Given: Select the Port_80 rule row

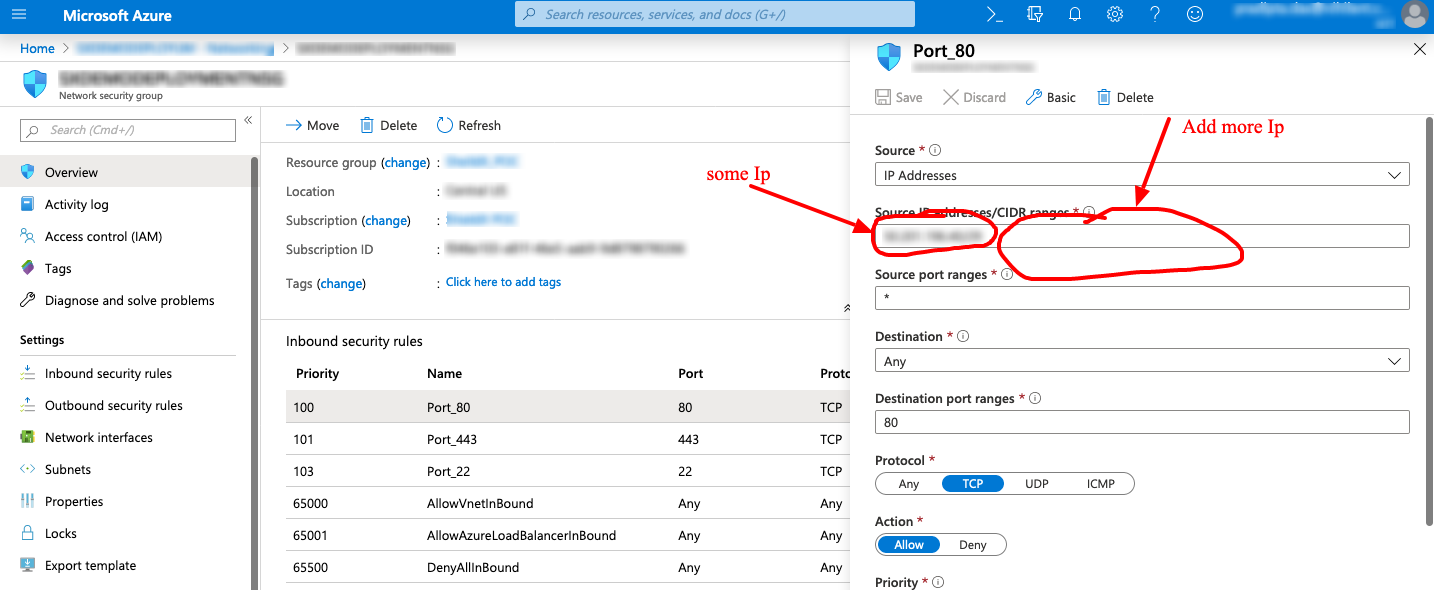Looking at the screenshot, I should 567,407.
